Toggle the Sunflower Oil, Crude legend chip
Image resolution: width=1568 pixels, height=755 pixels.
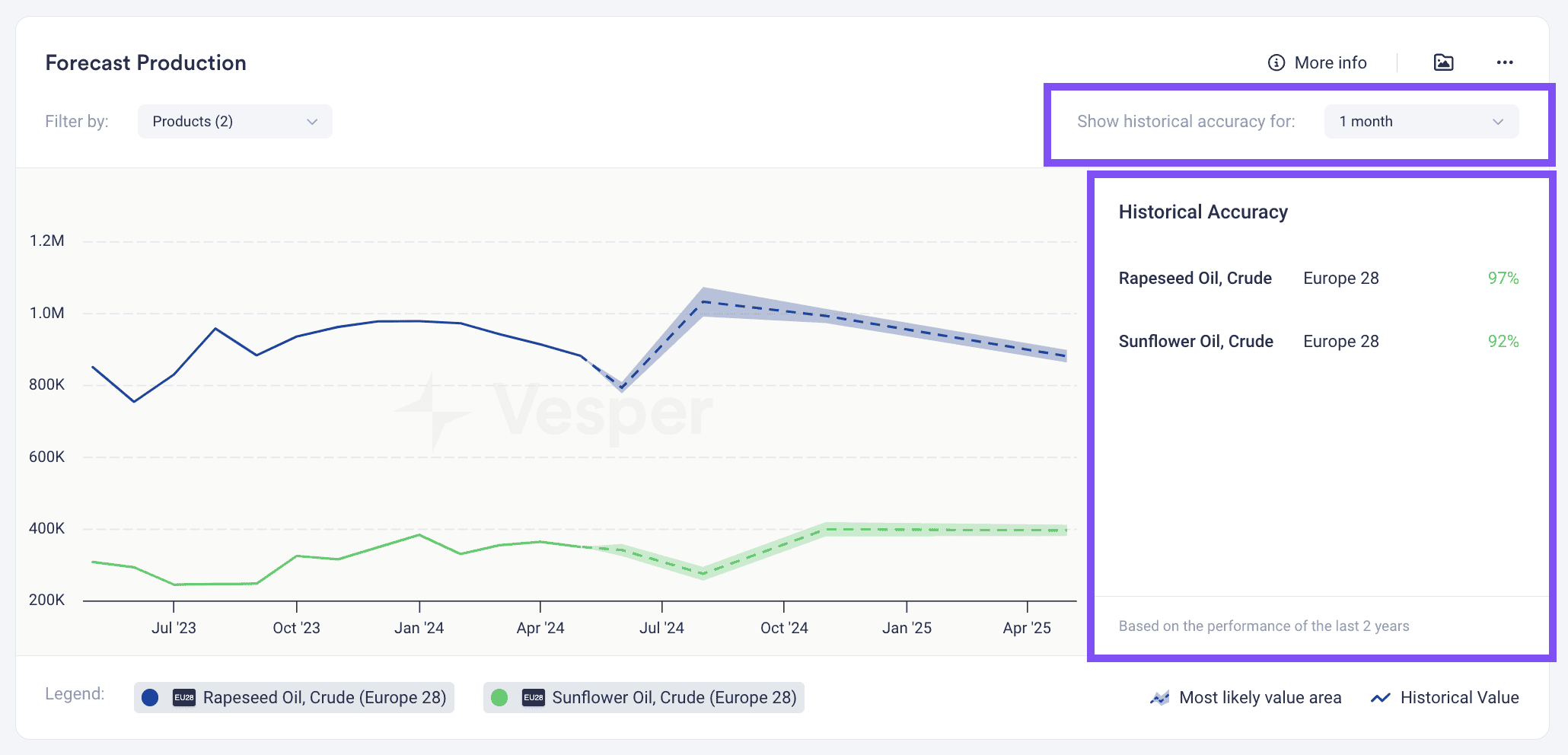(x=644, y=697)
